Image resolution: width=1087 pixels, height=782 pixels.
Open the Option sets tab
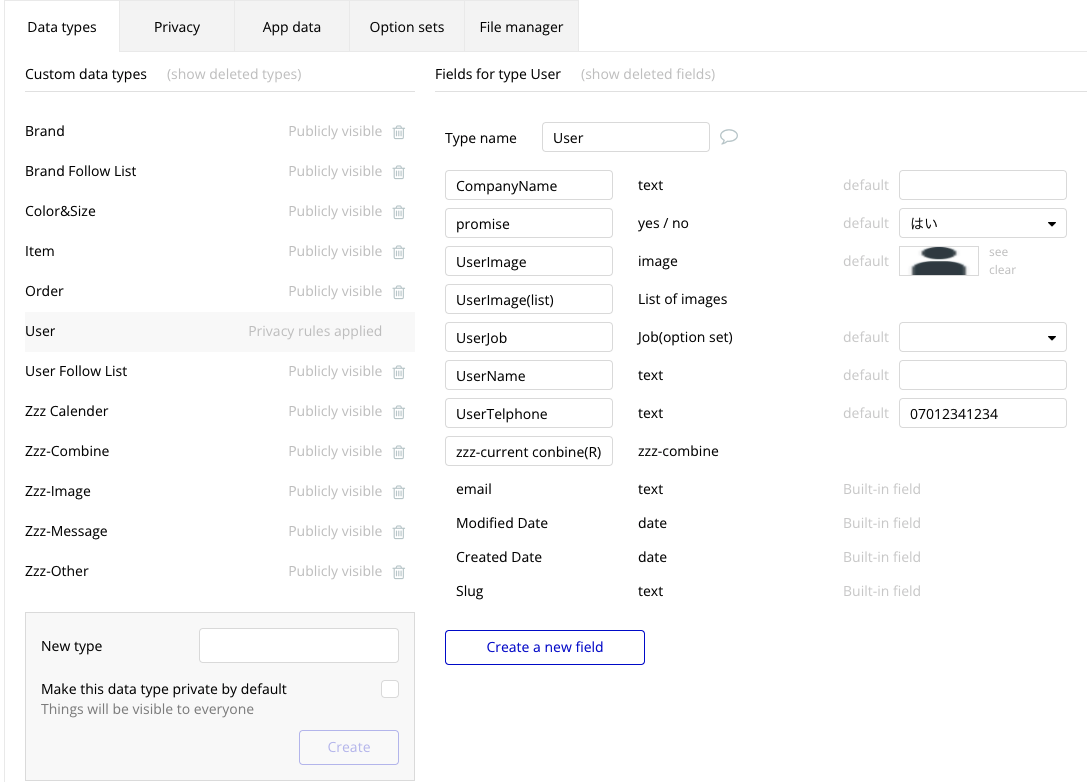407,27
